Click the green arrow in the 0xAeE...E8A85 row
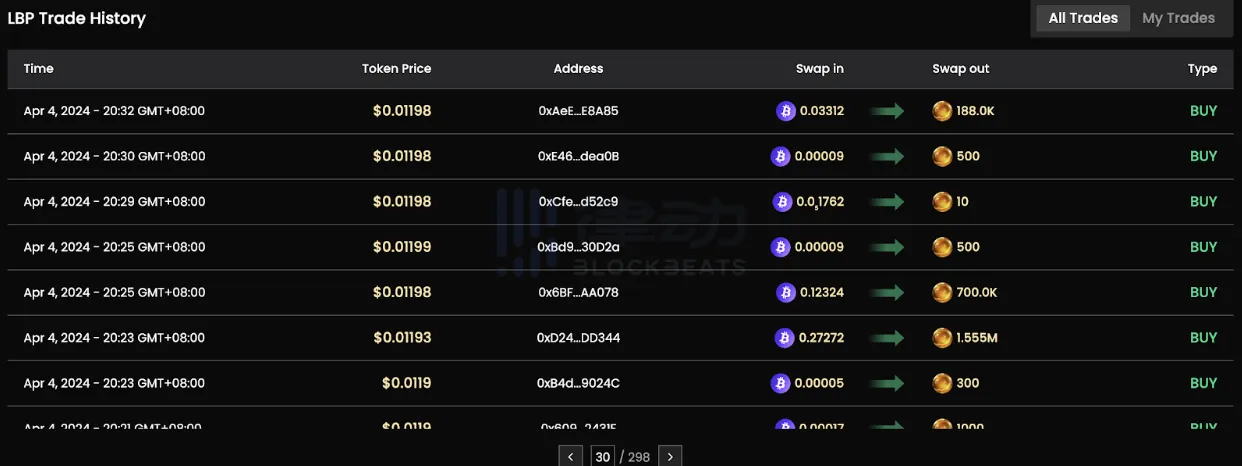1242x466 pixels. (887, 111)
